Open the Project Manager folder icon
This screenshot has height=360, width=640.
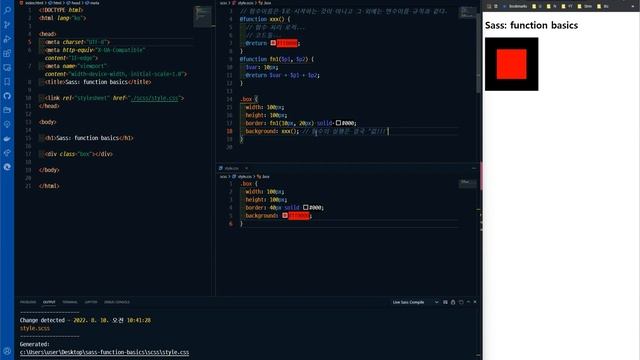[7, 110]
